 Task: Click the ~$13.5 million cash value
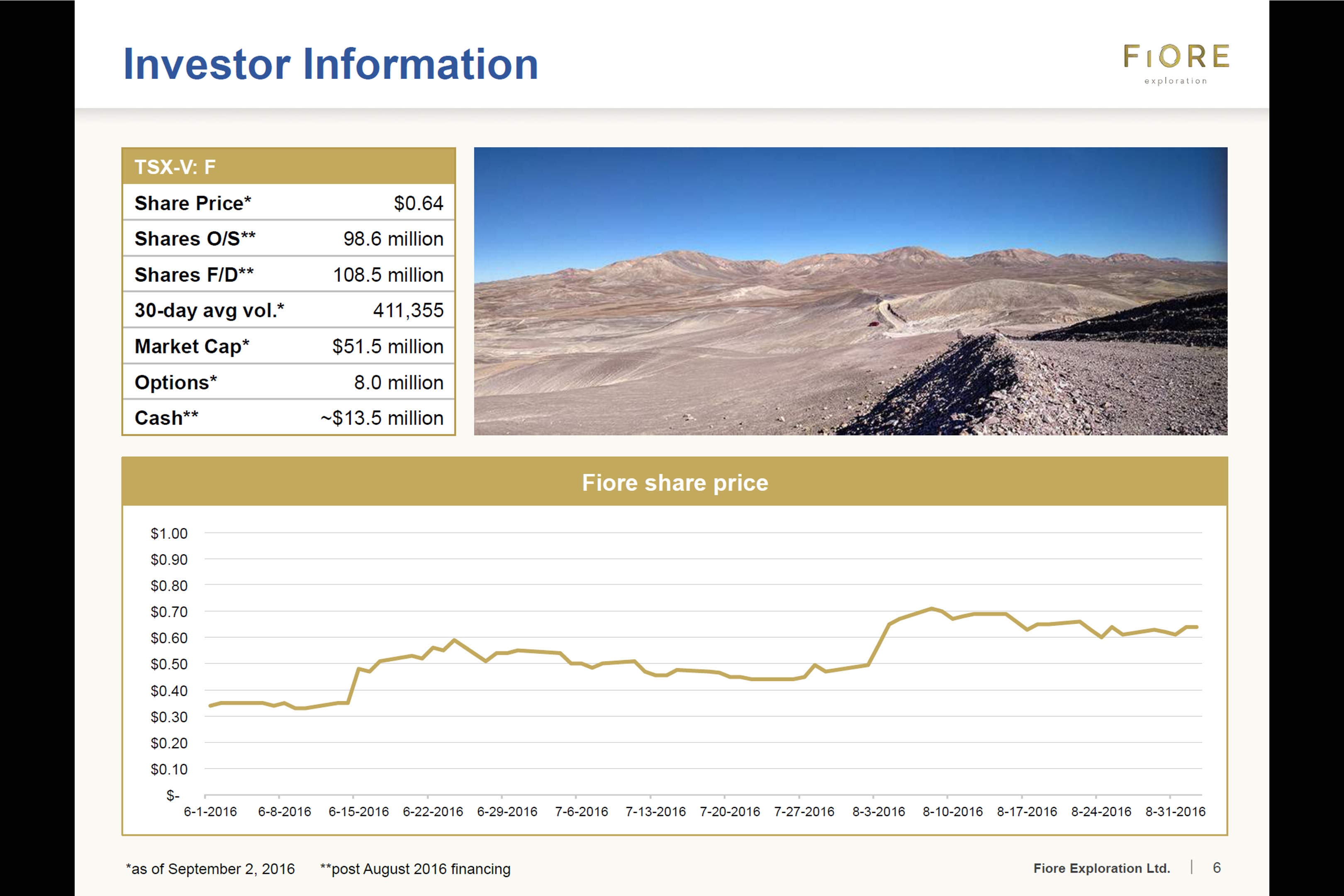pos(382,418)
